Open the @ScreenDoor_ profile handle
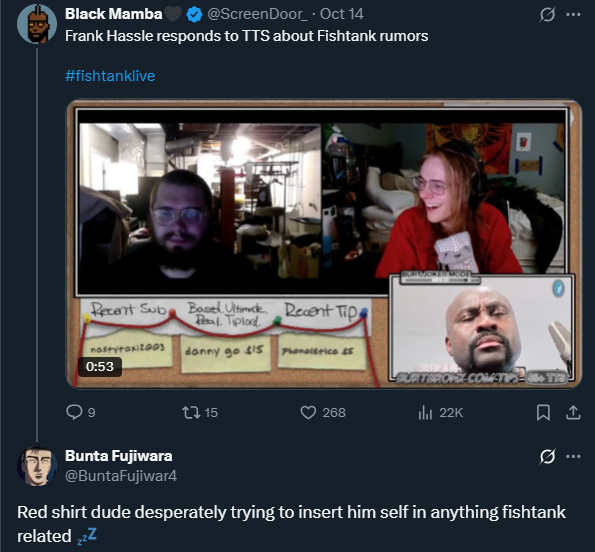This screenshot has height=552, width=595. click(x=258, y=14)
